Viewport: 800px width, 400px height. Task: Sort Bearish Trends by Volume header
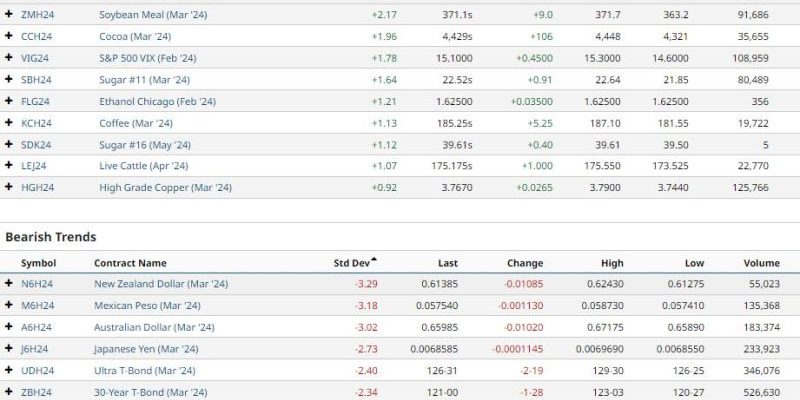point(761,263)
